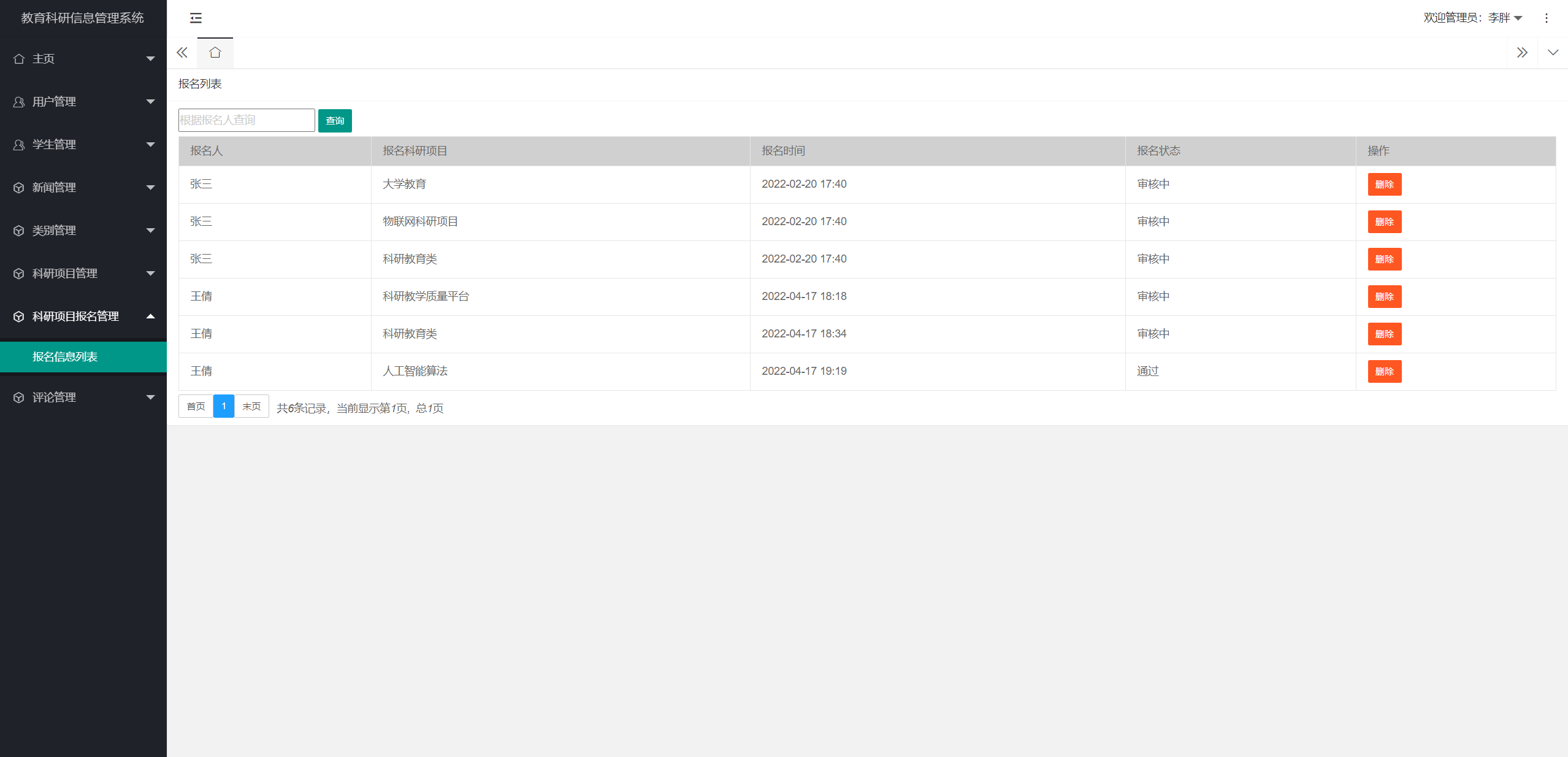Click the sidebar collapse hamburger icon
This screenshot has height=757, width=1568.
[196, 18]
